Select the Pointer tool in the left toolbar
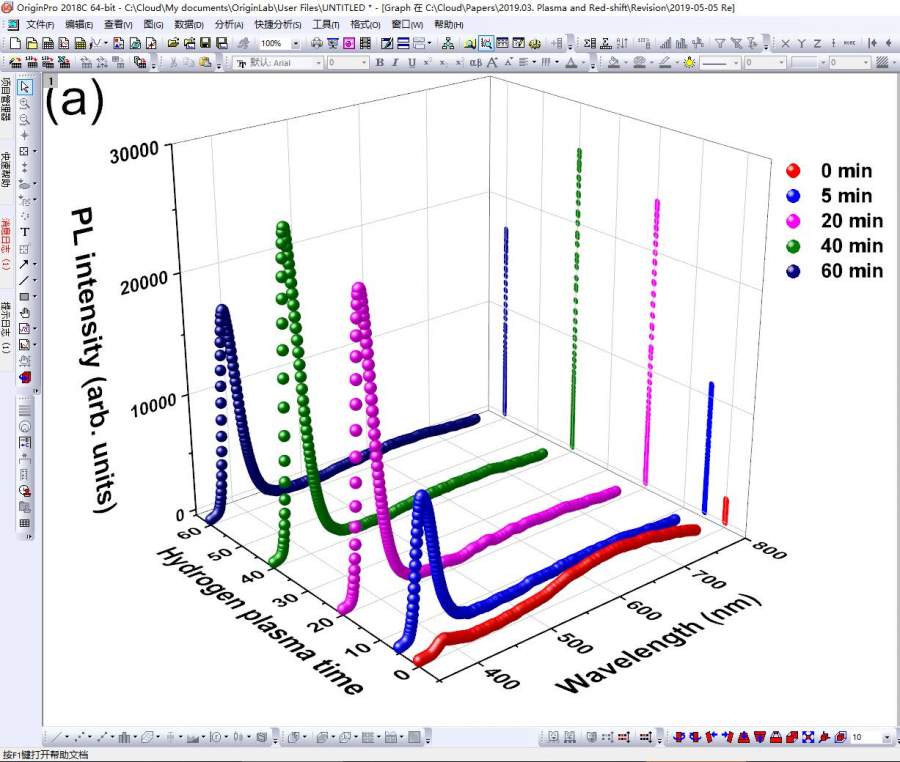The image size is (900, 762). click(x=25, y=86)
